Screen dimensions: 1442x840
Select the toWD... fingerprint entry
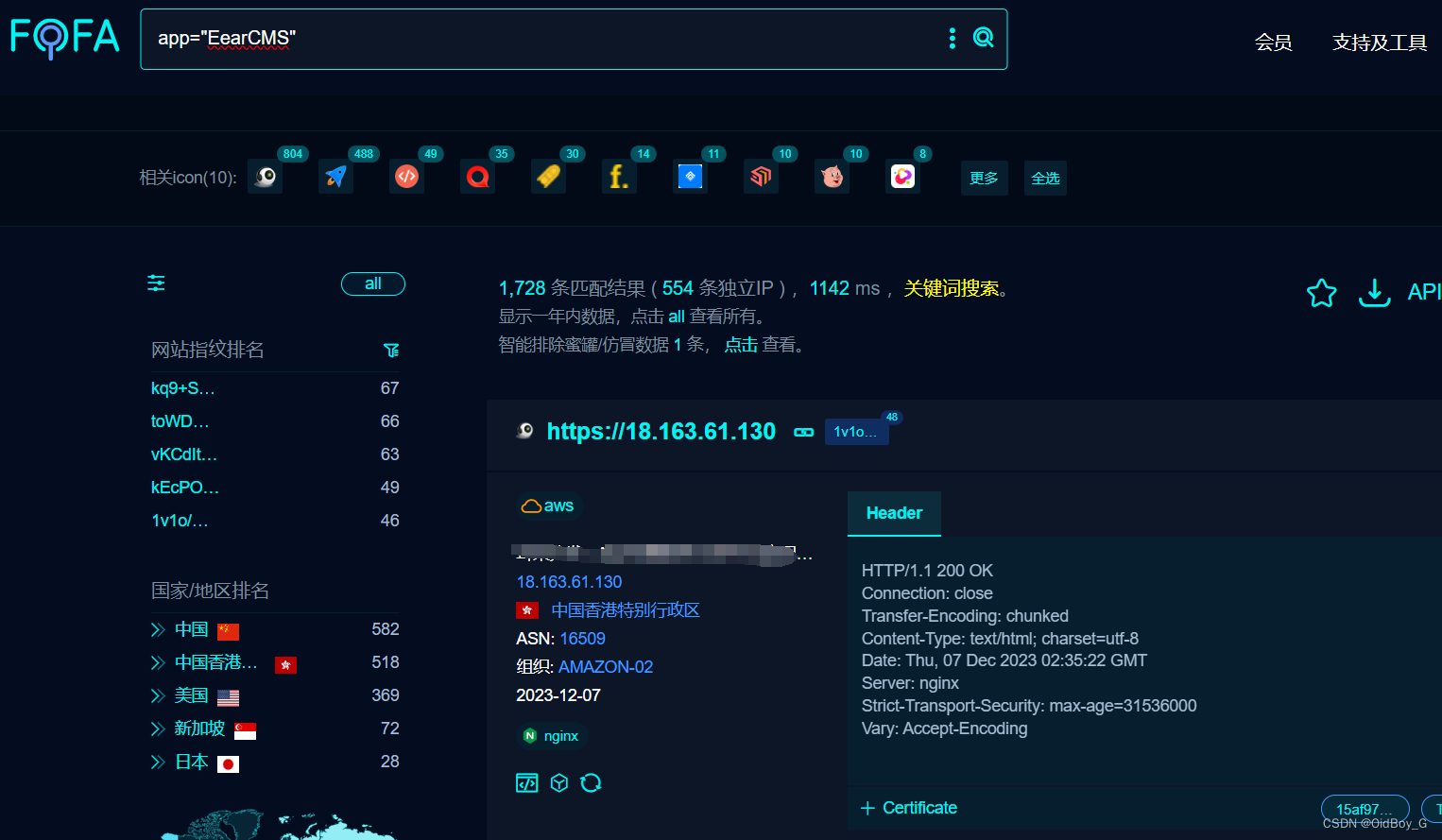pos(180,421)
